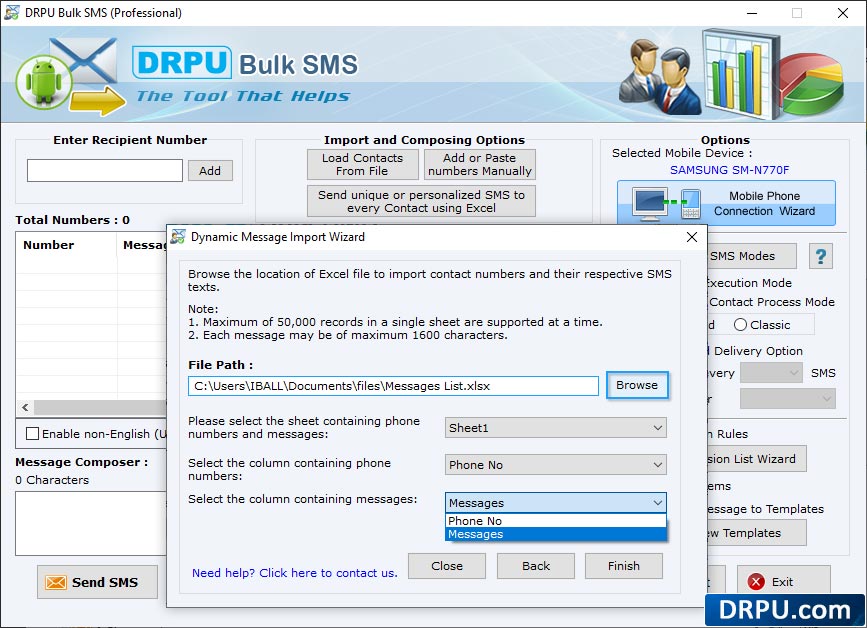The width and height of the screenshot is (867, 628).
Task: Click Back in the wizard
Action: point(536,566)
